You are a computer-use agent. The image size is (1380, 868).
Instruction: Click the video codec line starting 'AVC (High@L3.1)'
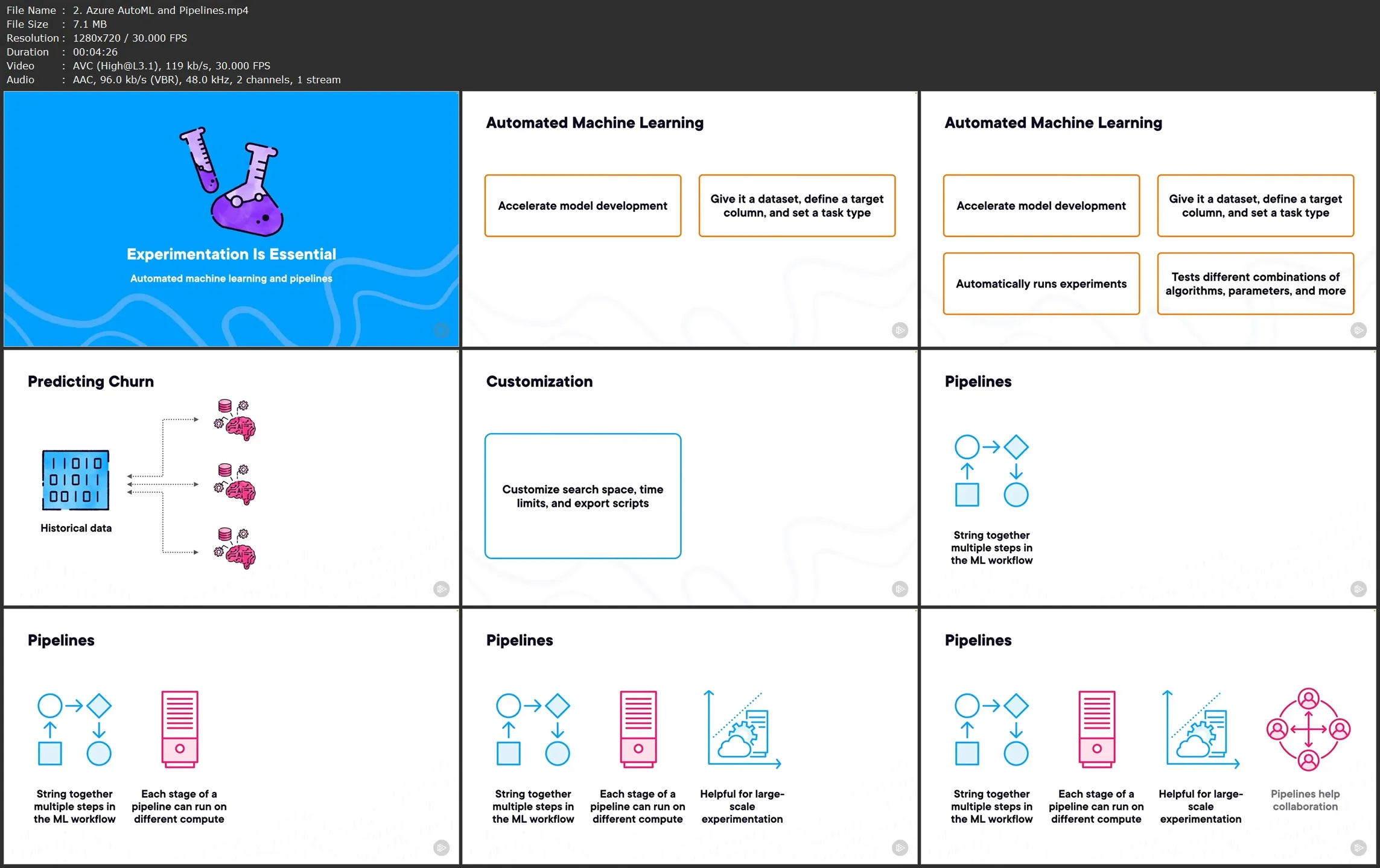tap(171, 66)
